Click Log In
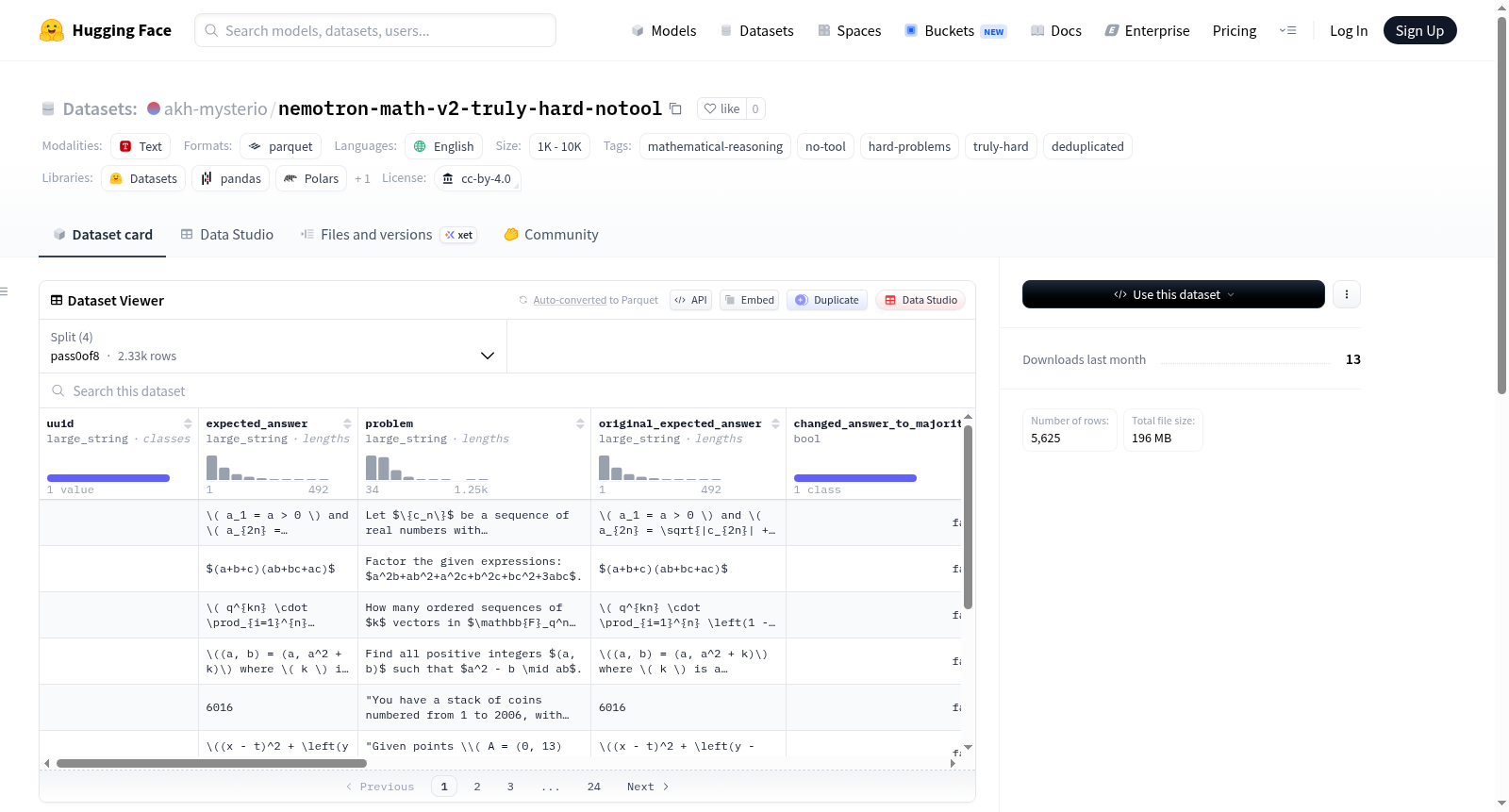Image resolution: width=1509 pixels, height=812 pixels. [1349, 30]
